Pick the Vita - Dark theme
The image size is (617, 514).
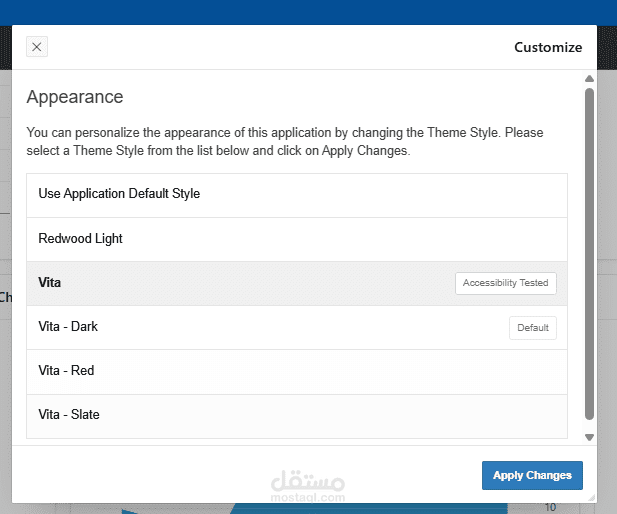pos(68,327)
